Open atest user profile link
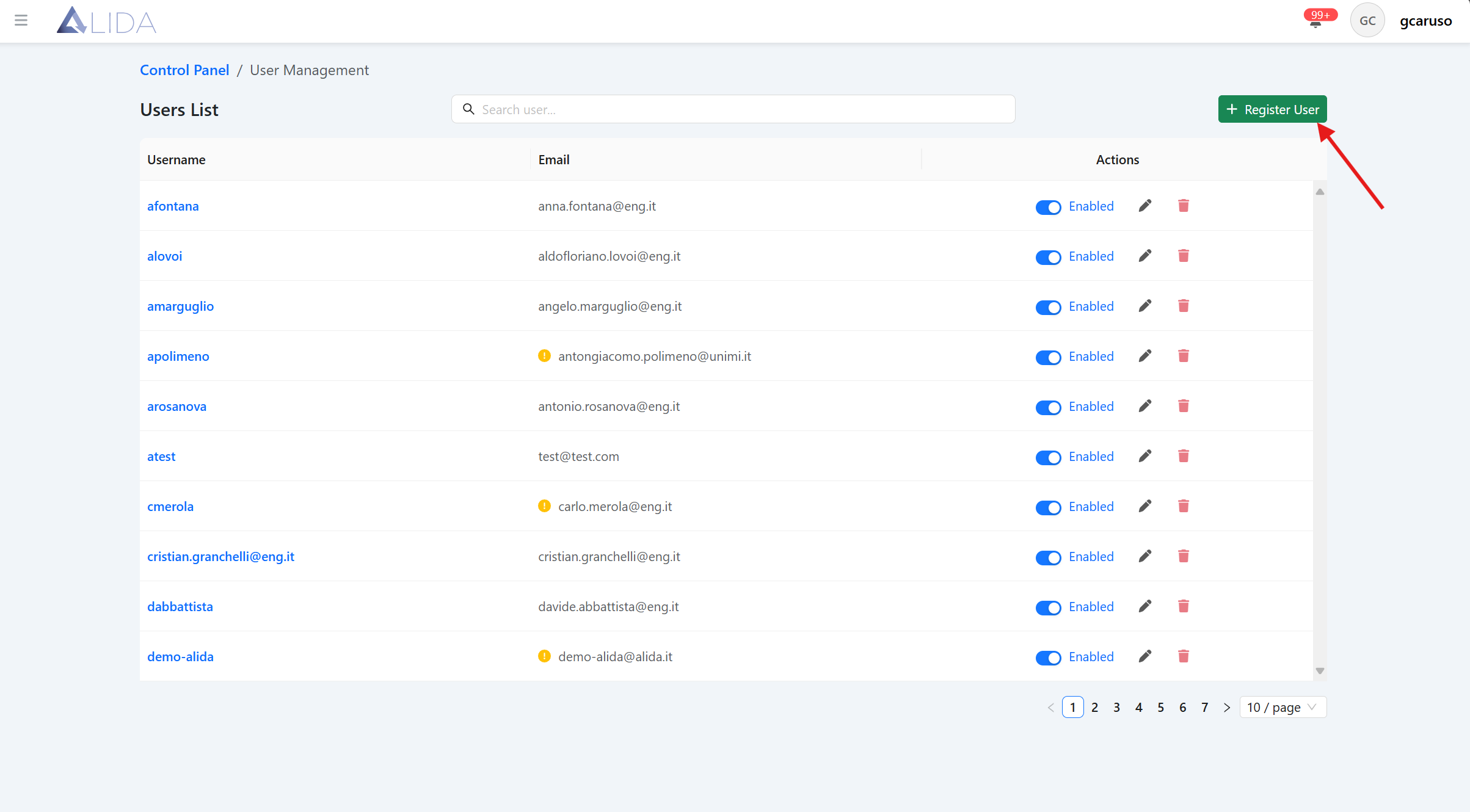Viewport: 1470px width, 812px height. click(x=161, y=457)
